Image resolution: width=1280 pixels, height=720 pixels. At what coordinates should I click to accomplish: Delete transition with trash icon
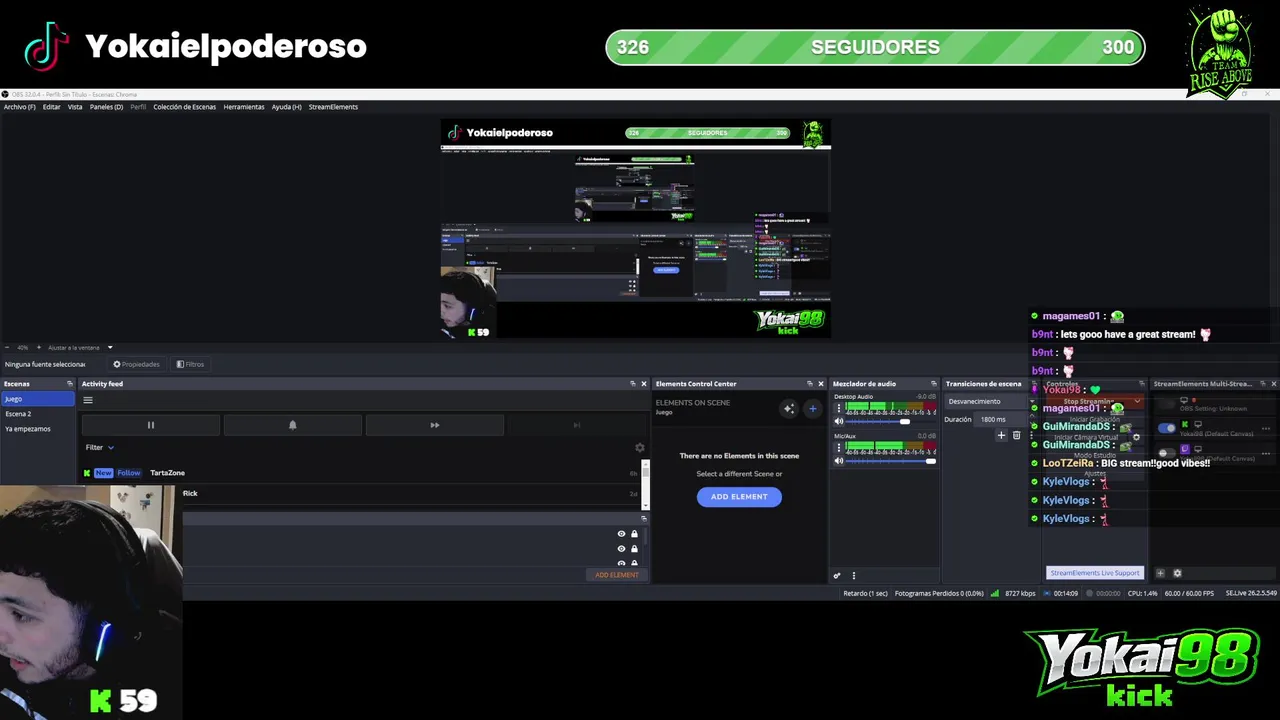tap(1017, 435)
